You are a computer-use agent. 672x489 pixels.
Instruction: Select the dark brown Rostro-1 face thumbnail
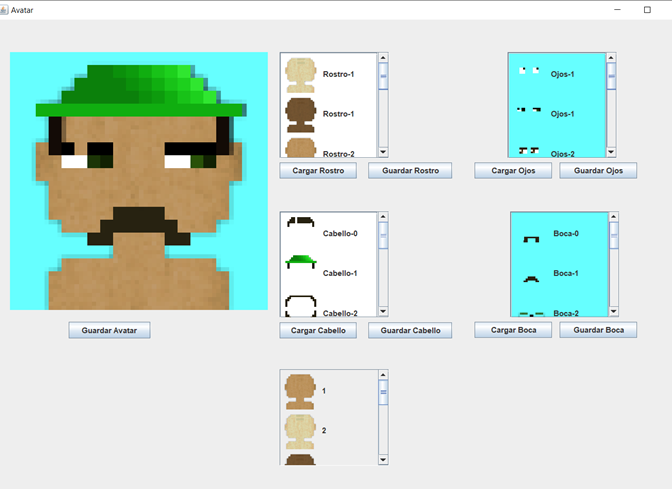pos(301,115)
